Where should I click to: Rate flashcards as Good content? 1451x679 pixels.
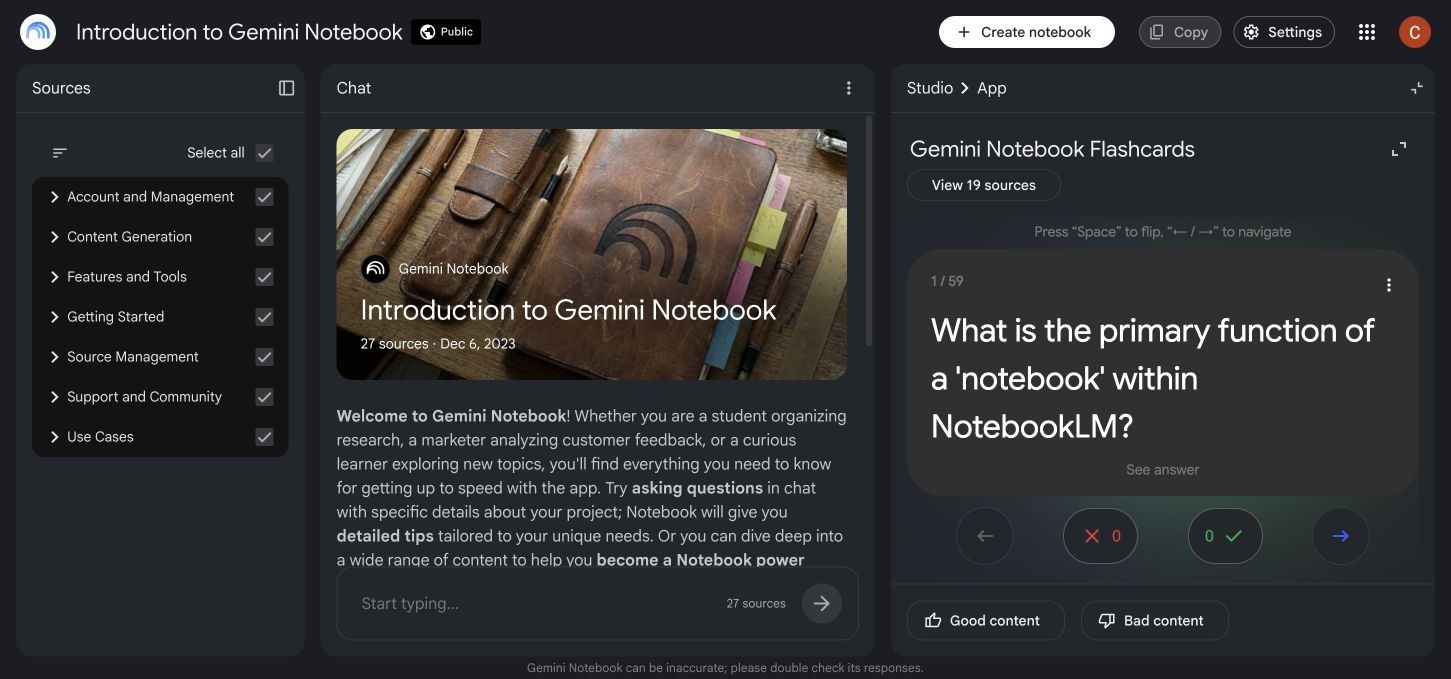986,621
